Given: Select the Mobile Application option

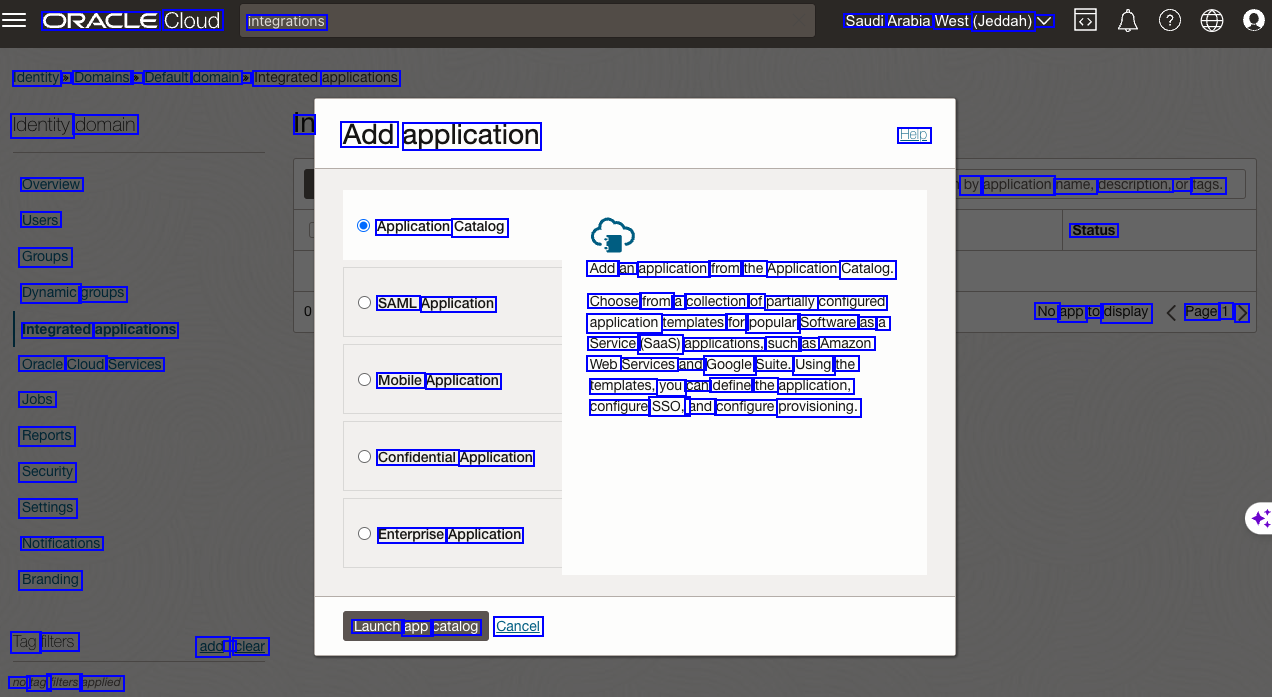Looking at the screenshot, I should (364, 380).
